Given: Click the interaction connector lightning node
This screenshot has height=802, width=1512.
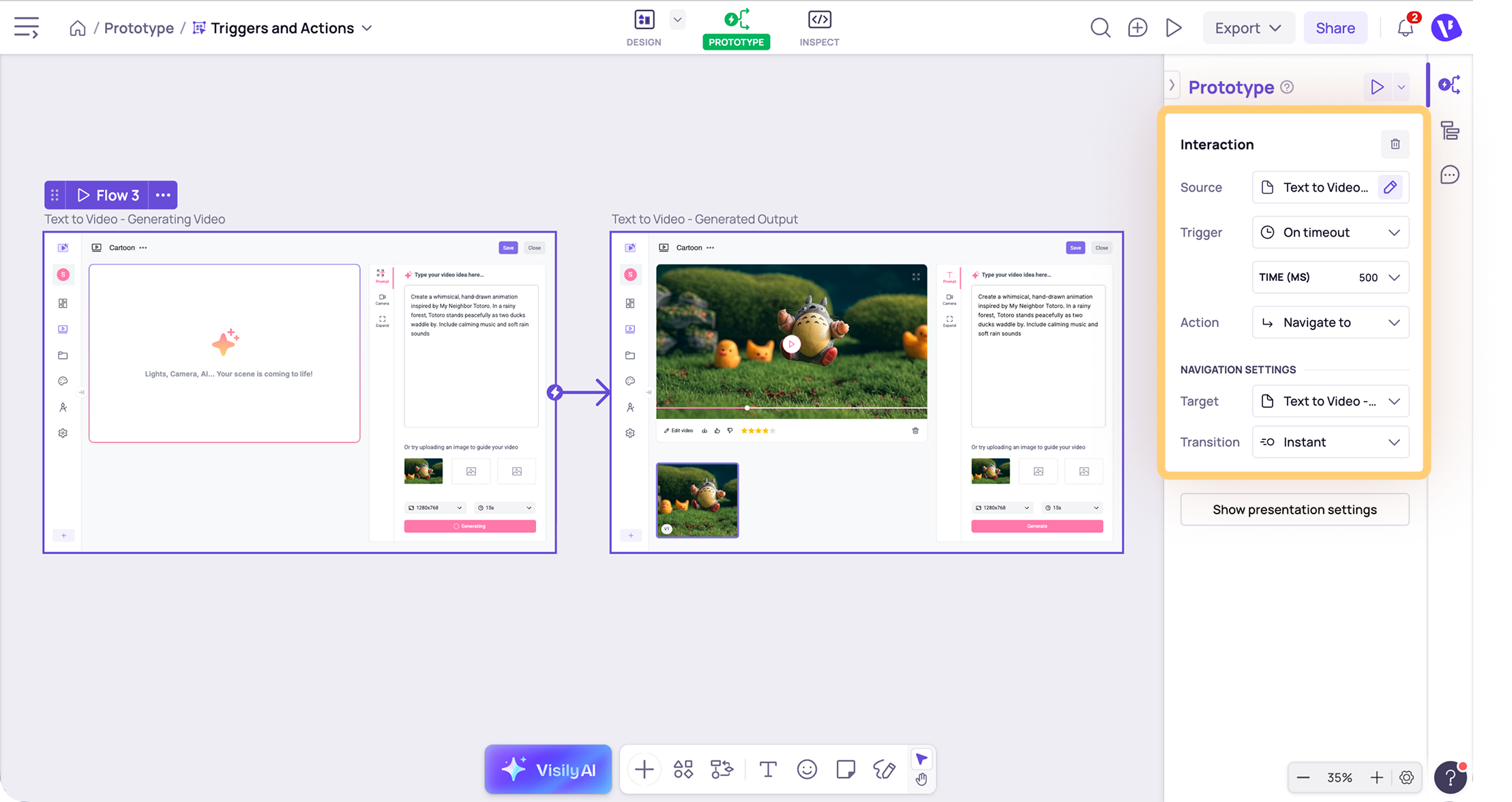Looking at the screenshot, I should point(554,392).
